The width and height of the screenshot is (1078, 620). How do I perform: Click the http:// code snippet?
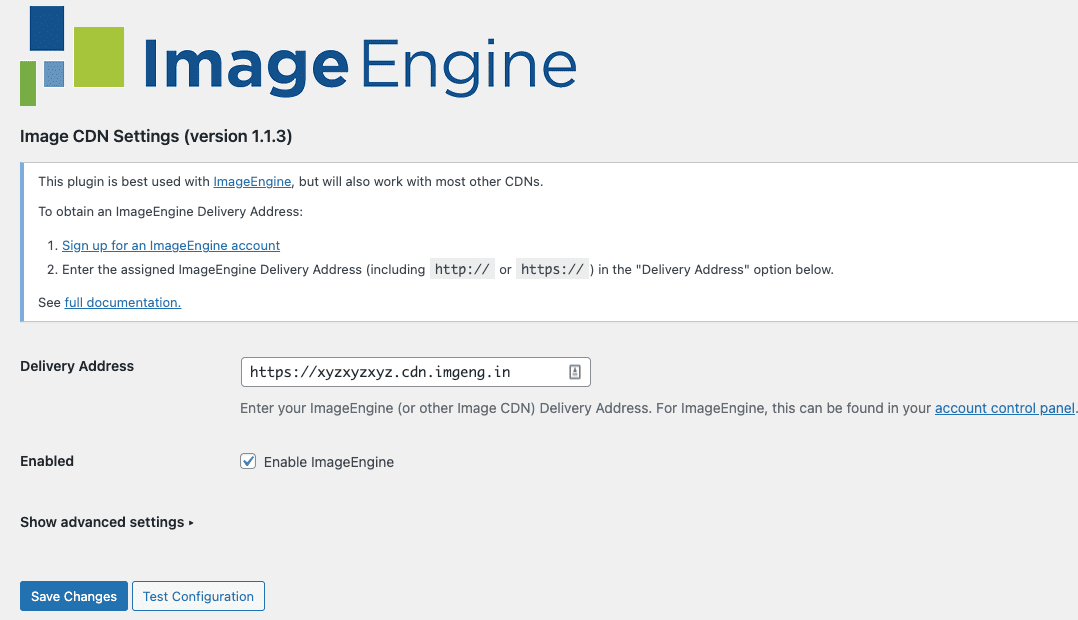(462, 269)
